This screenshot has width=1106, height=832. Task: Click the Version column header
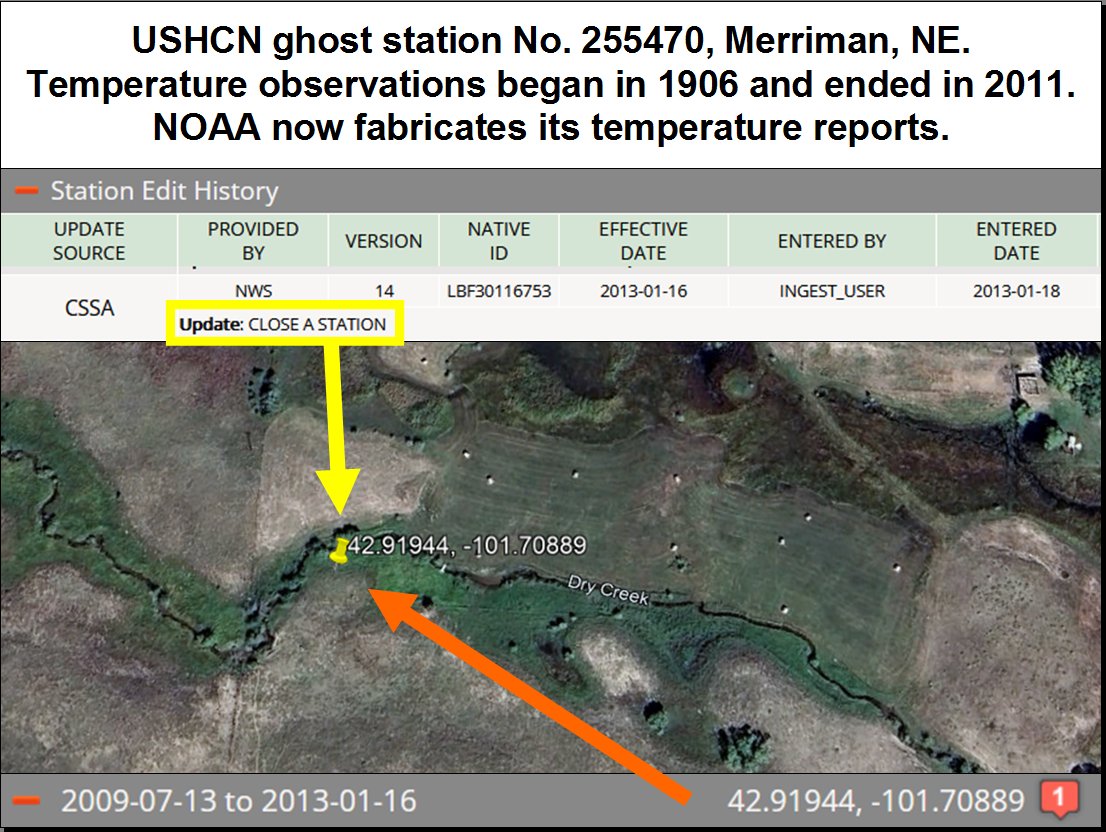coord(383,241)
